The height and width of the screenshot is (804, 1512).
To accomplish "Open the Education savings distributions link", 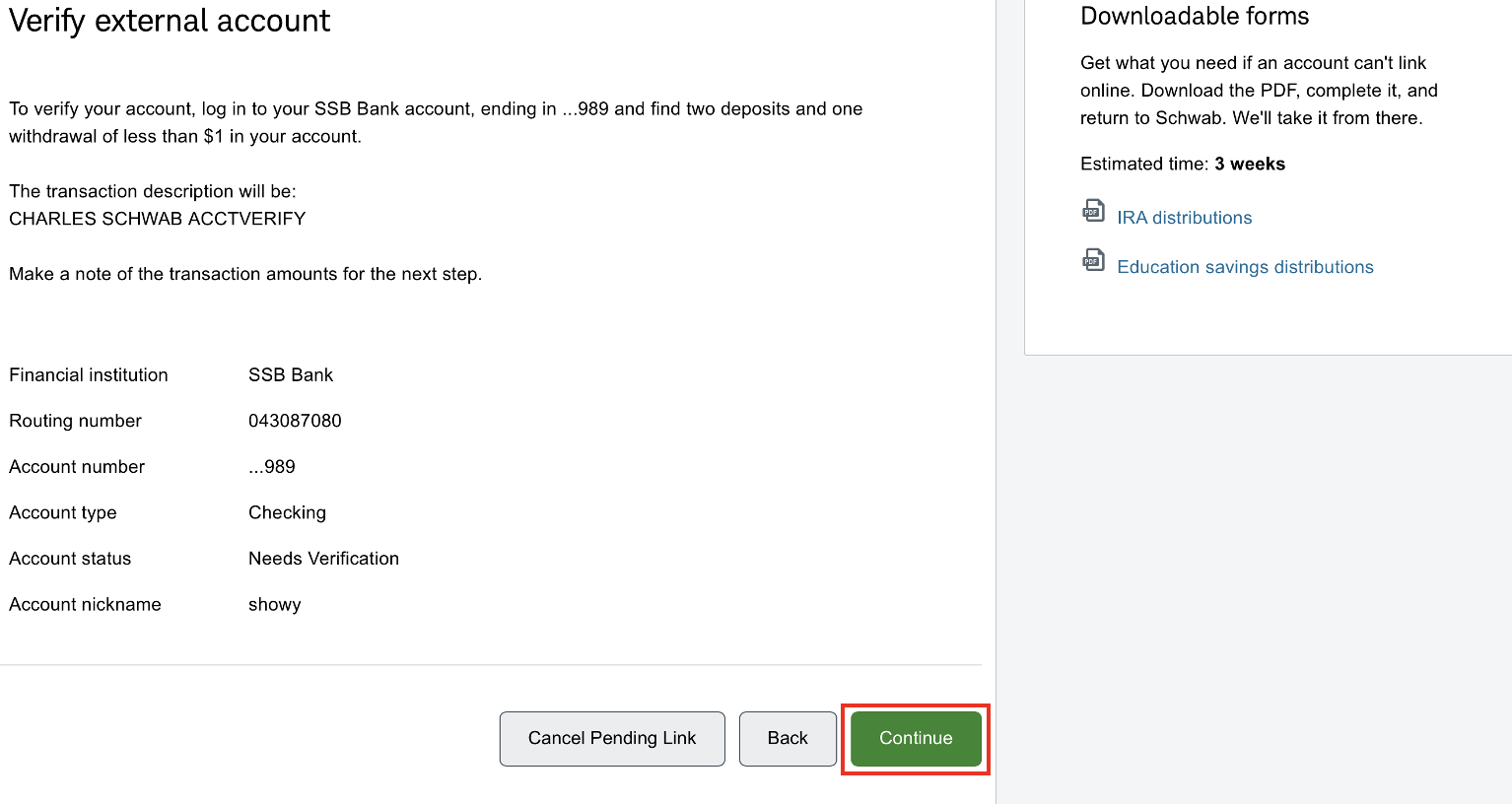I will [x=1245, y=267].
